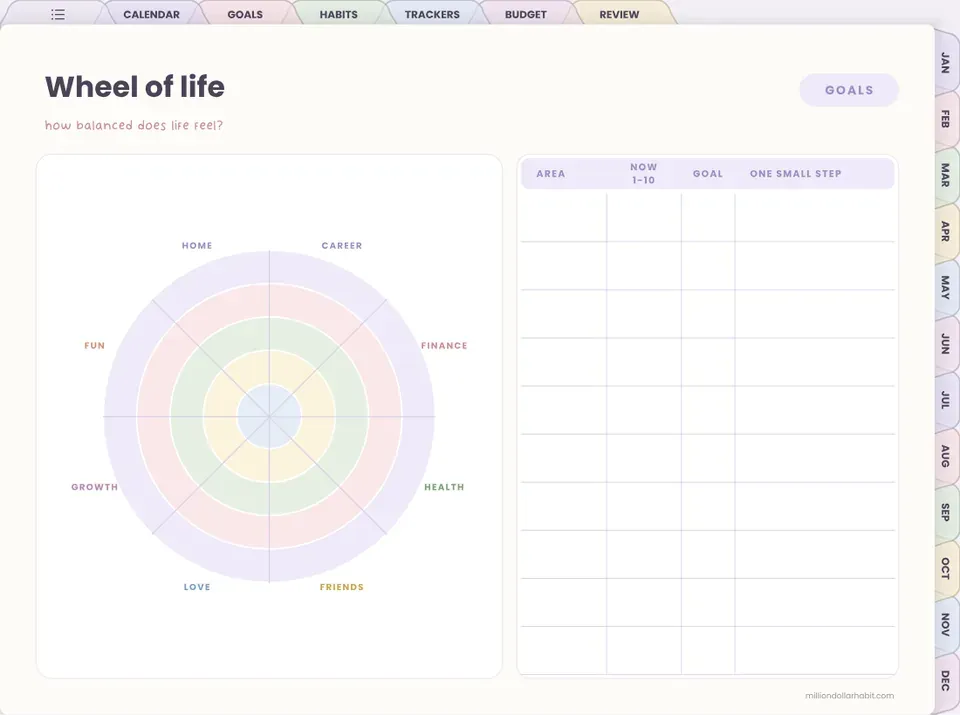This screenshot has height=715, width=960.
Task: Open the index list icon tab
Action: (58, 14)
